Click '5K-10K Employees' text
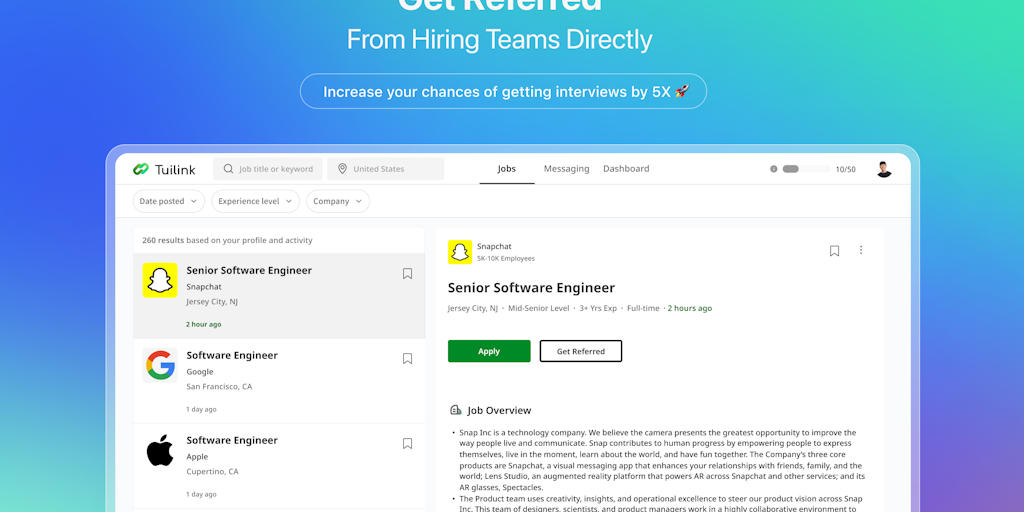 point(505,259)
